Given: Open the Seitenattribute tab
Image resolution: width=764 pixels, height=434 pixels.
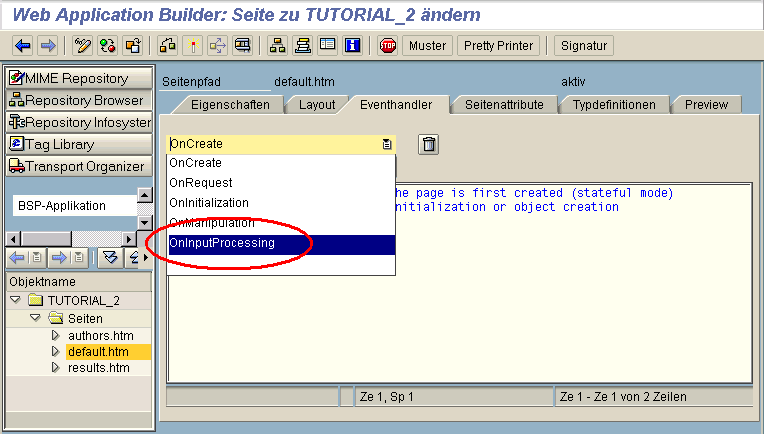Looking at the screenshot, I should [x=504, y=104].
